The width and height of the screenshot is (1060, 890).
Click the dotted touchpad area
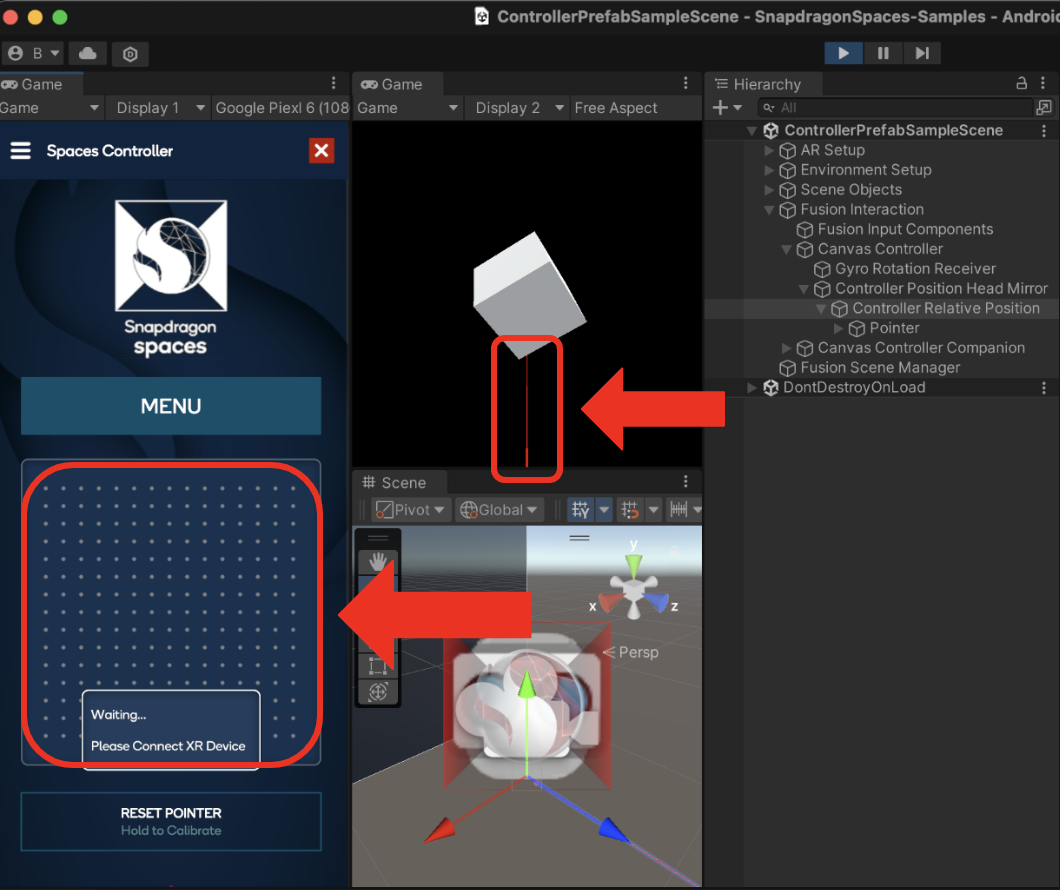[171, 612]
